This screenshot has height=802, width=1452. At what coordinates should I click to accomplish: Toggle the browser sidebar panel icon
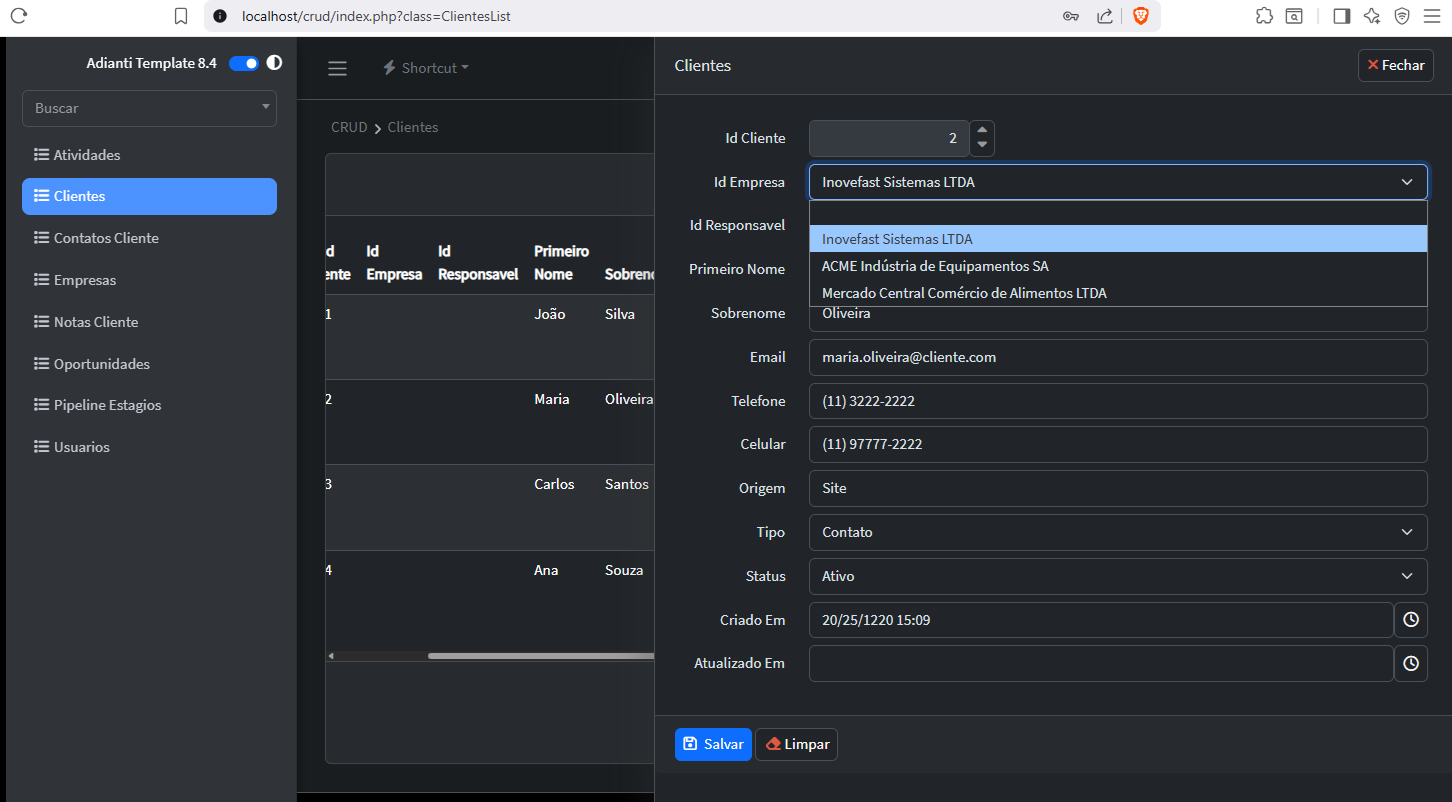1342,16
